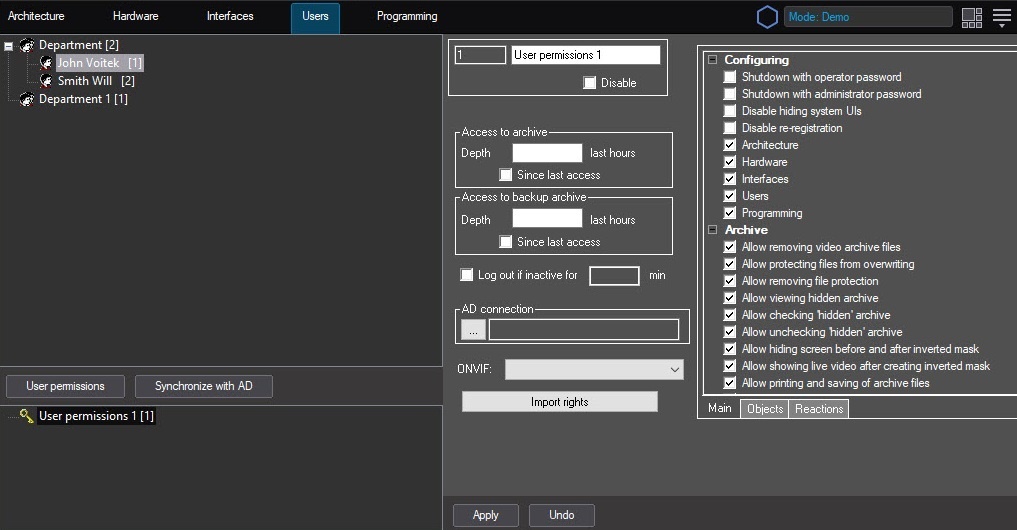
Task: Click the key icon of User permissions 1
Action: coord(27,416)
